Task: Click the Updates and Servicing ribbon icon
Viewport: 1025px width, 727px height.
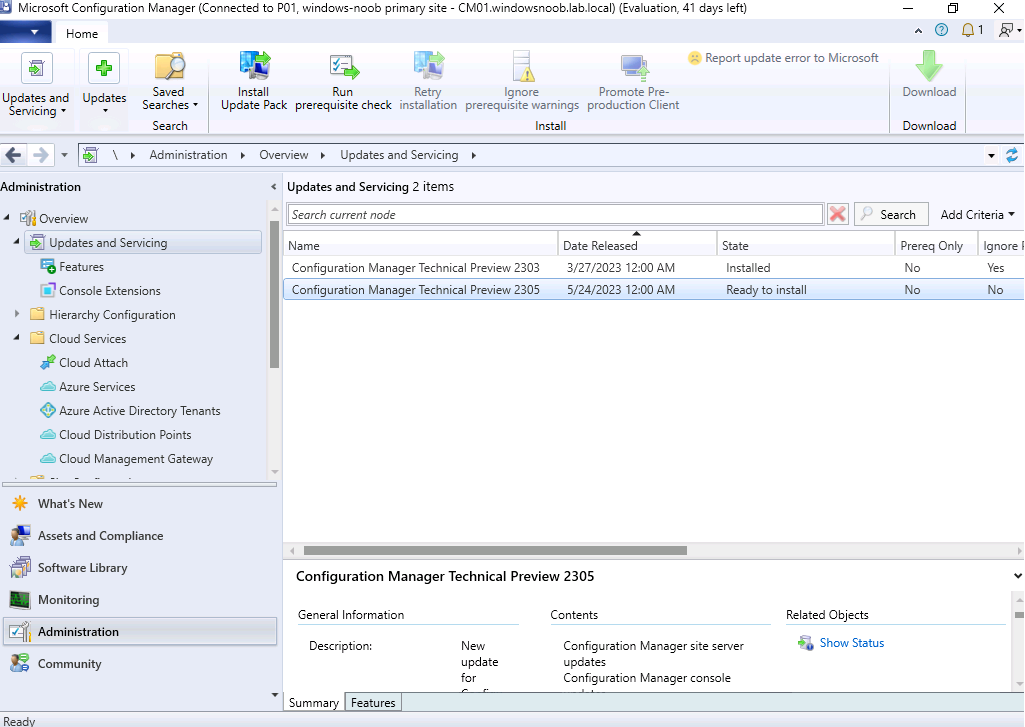Action: click(x=37, y=68)
